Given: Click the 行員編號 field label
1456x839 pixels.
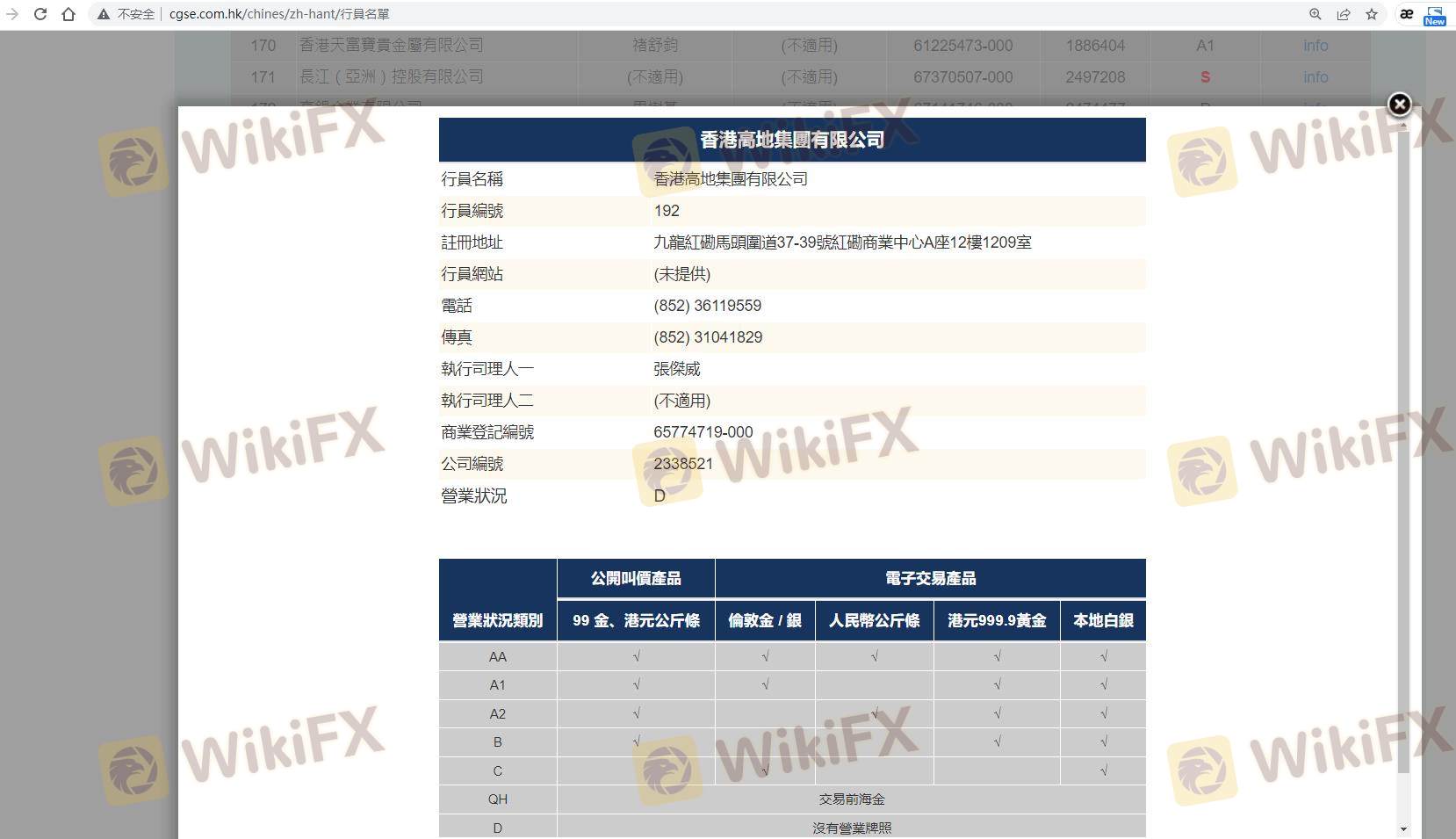Looking at the screenshot, I should 472,211.
